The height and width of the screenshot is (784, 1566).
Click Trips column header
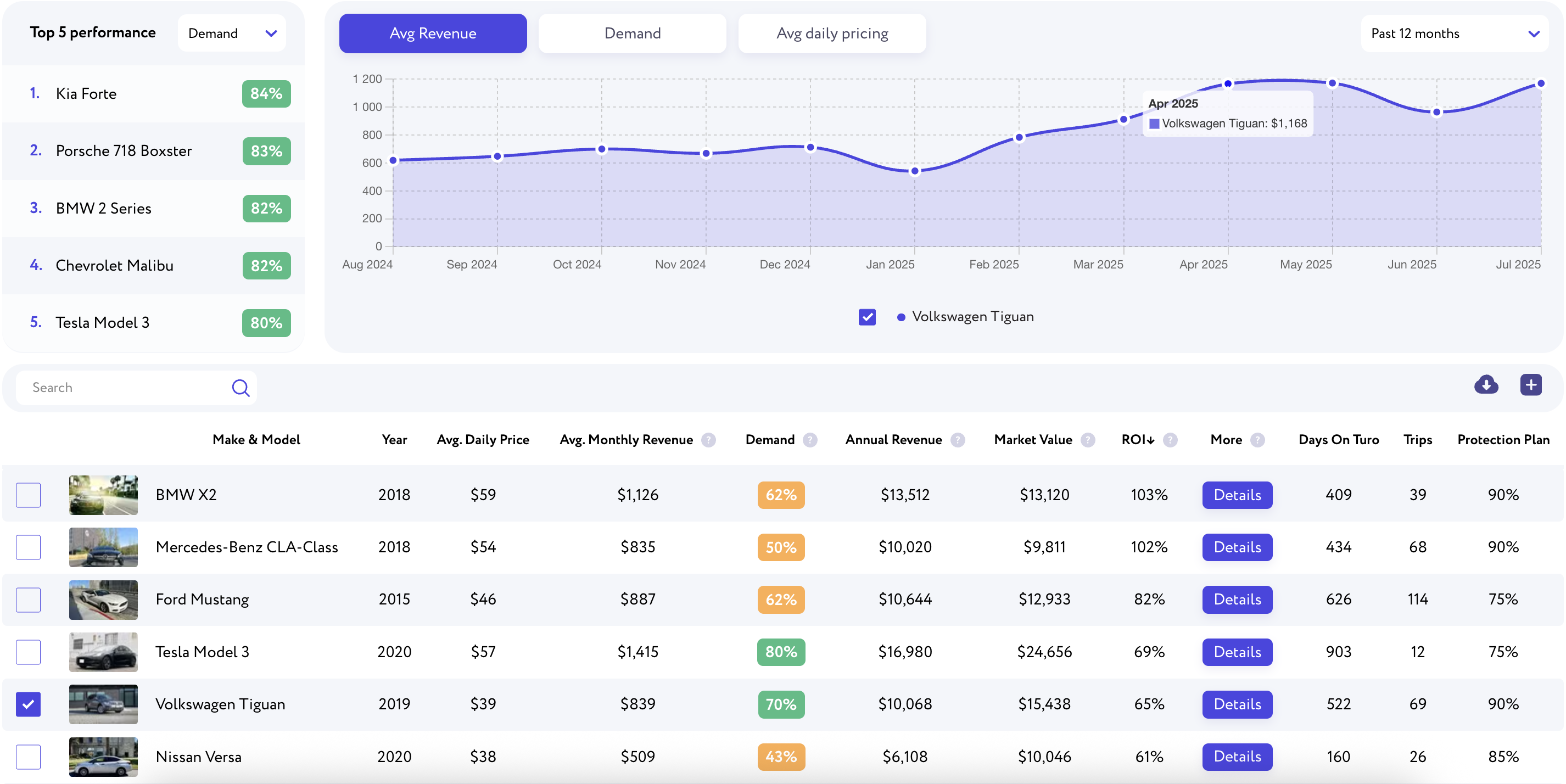point(1418,439)
